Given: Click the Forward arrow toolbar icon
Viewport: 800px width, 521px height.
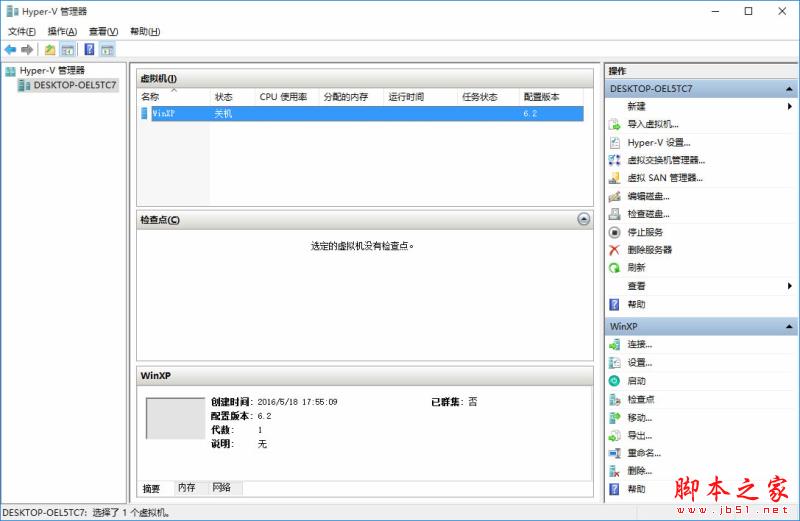Looking at the screenshot, I should [27, 49].
